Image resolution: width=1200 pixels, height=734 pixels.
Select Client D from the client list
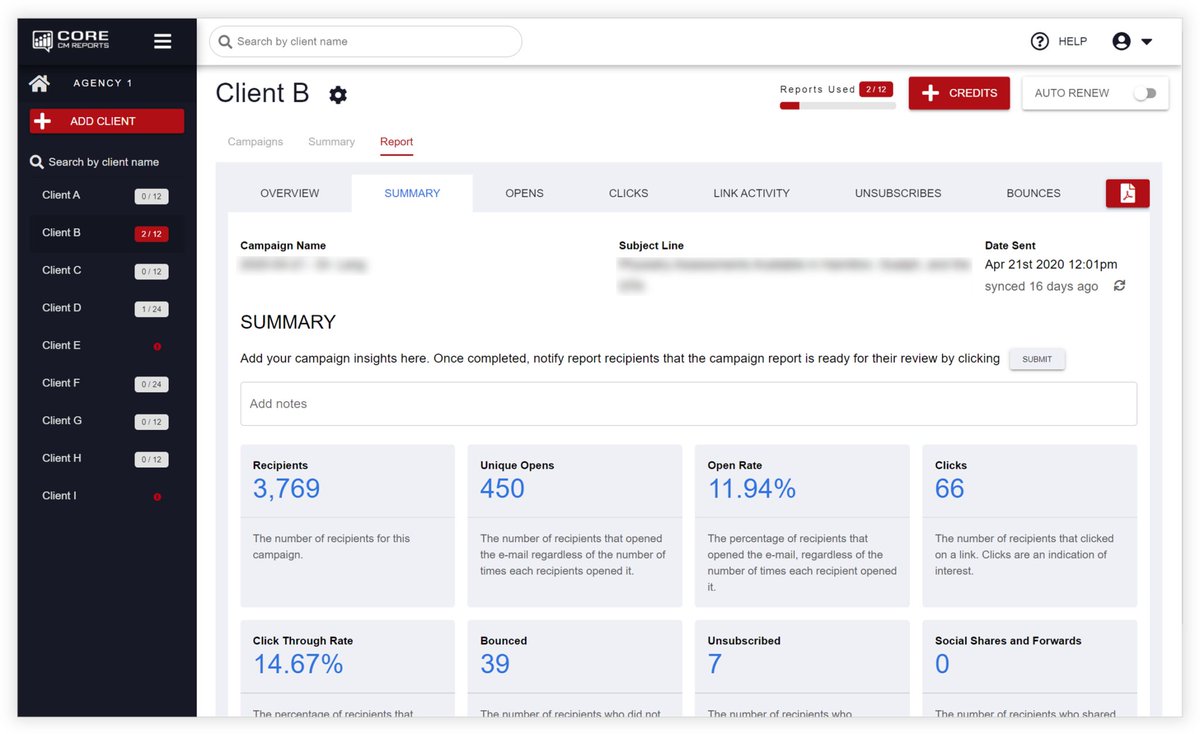60,308
